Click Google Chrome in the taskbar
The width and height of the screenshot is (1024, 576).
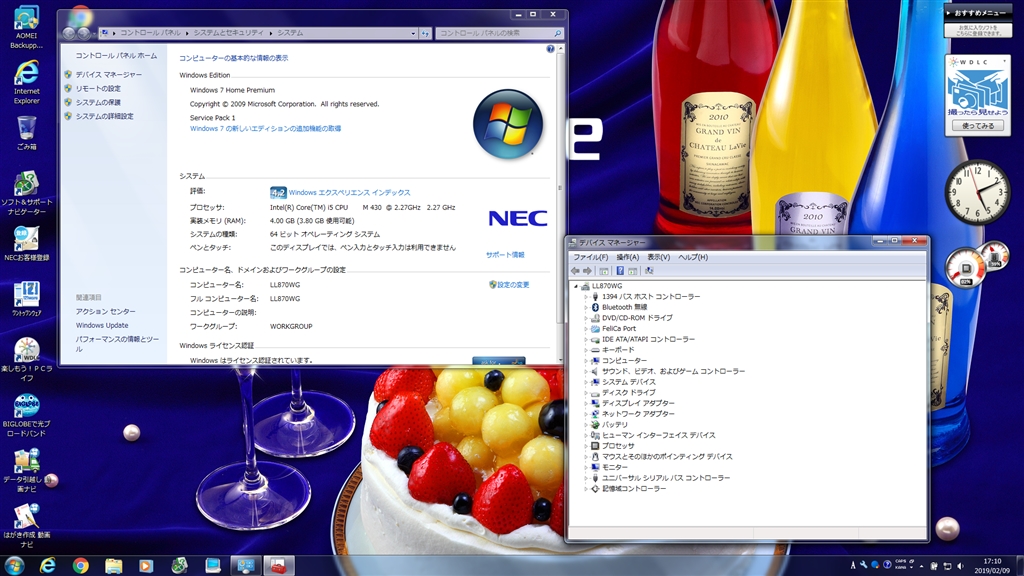click(80, 565)
